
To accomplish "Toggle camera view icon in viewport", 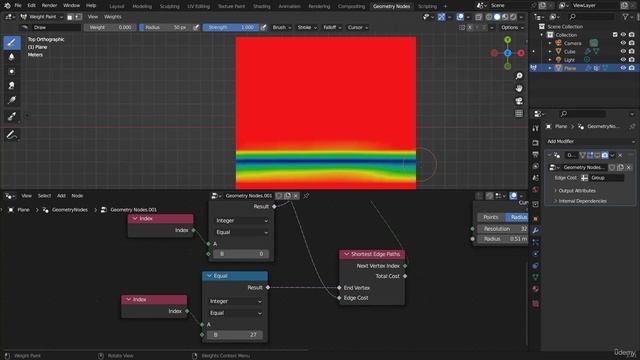I will (x=519, y=101).
